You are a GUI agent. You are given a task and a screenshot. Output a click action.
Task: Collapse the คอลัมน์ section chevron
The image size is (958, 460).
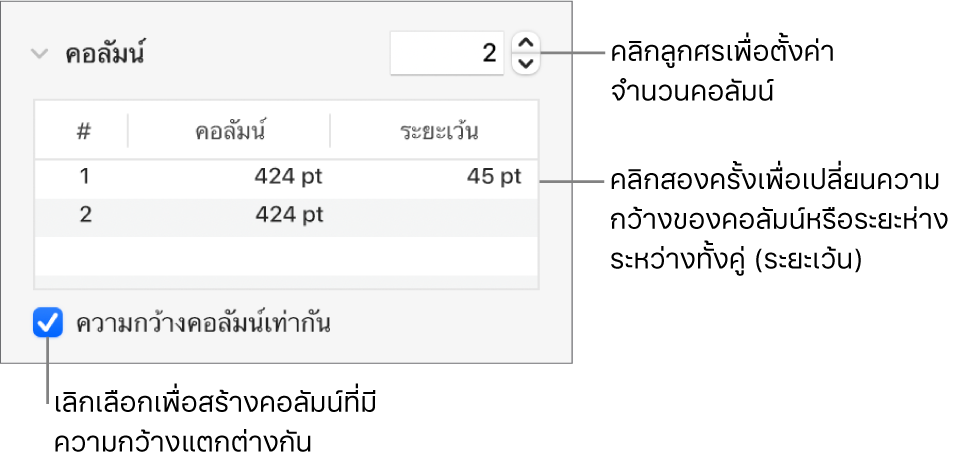click(x=39, y=54)
